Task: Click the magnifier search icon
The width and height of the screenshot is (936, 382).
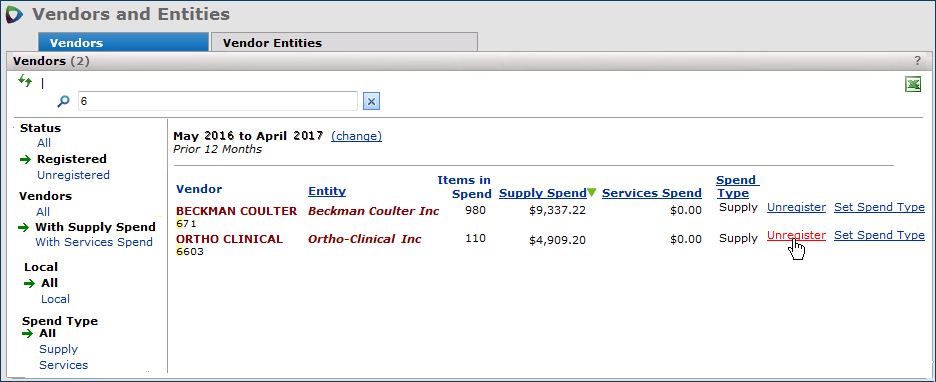Action: pyautogui.click(x=63, y=101)
